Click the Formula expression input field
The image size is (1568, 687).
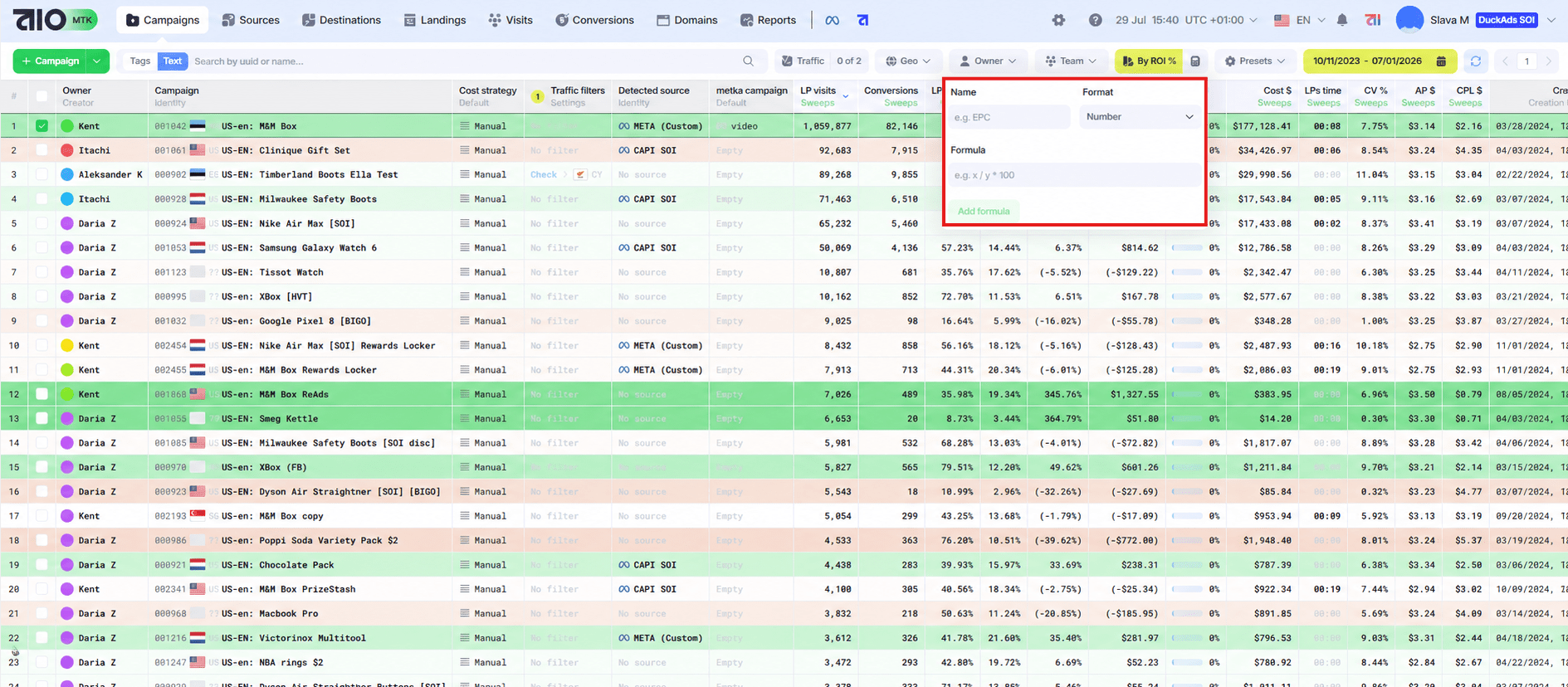[1075, 175]
